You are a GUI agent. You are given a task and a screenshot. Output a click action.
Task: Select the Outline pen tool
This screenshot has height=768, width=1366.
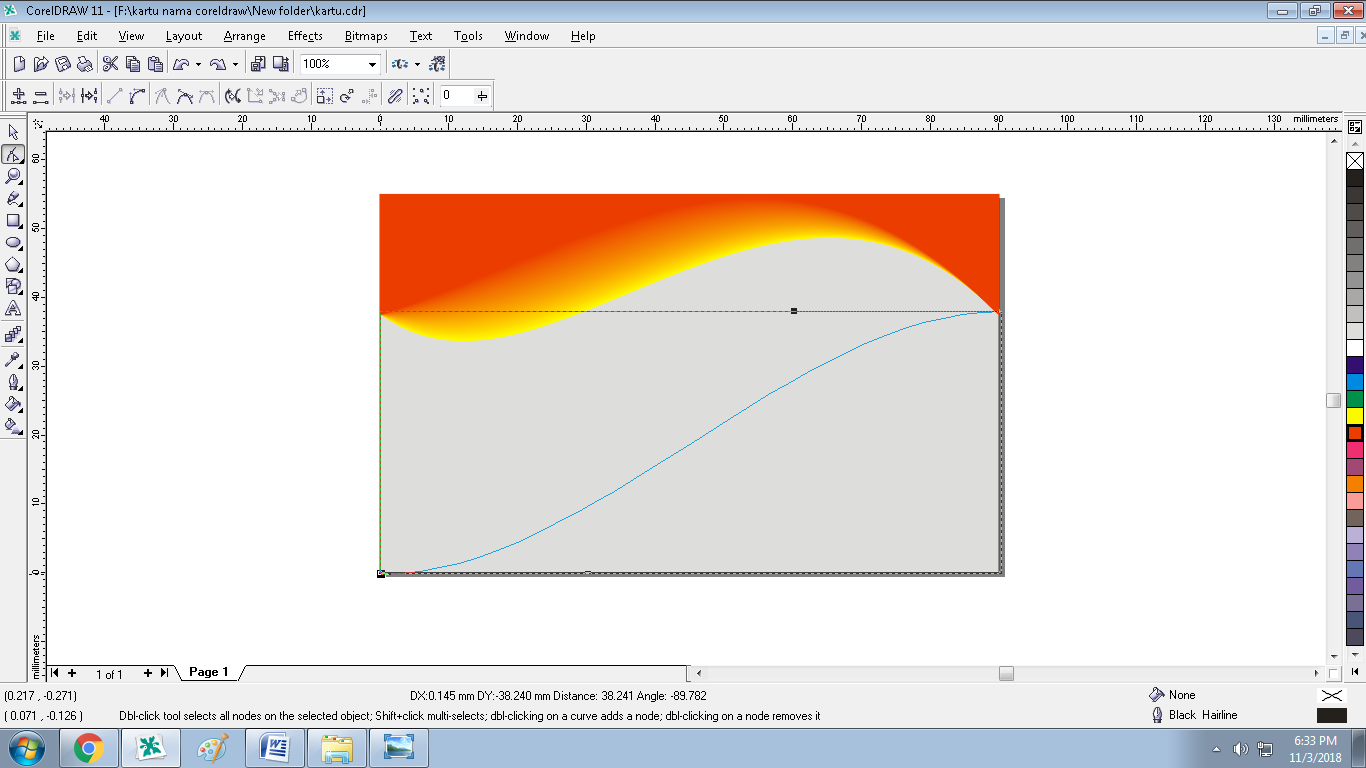point(14,381)
